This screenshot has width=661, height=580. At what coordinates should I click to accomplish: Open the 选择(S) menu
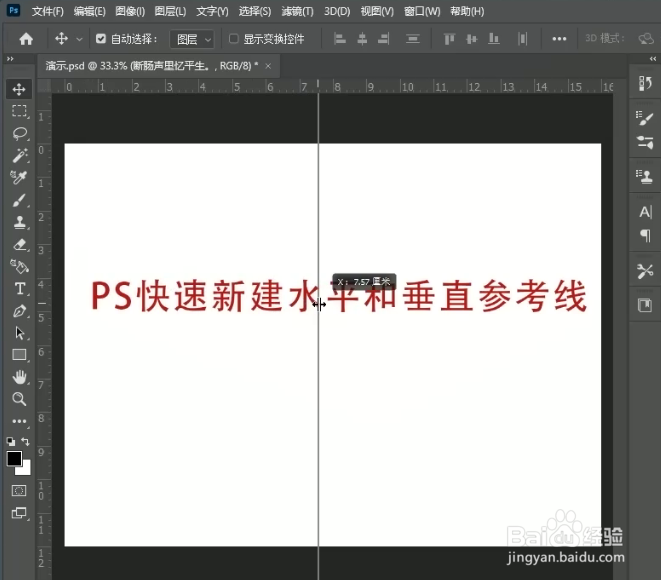click(255, 11)
